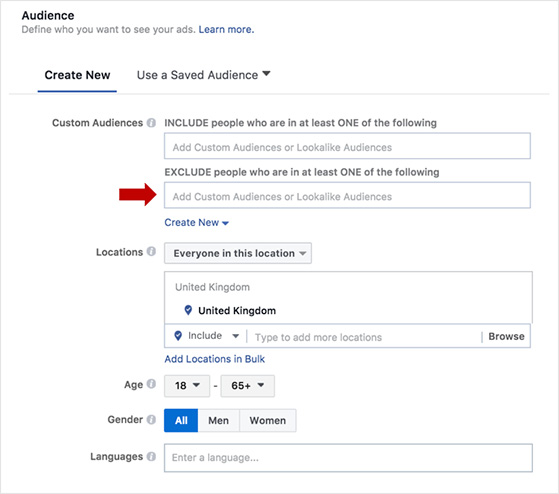Open the Use a Saved Audience tab
Viewport: 559px width, 494px height.
pyautogui.click(x=204, y=75)
